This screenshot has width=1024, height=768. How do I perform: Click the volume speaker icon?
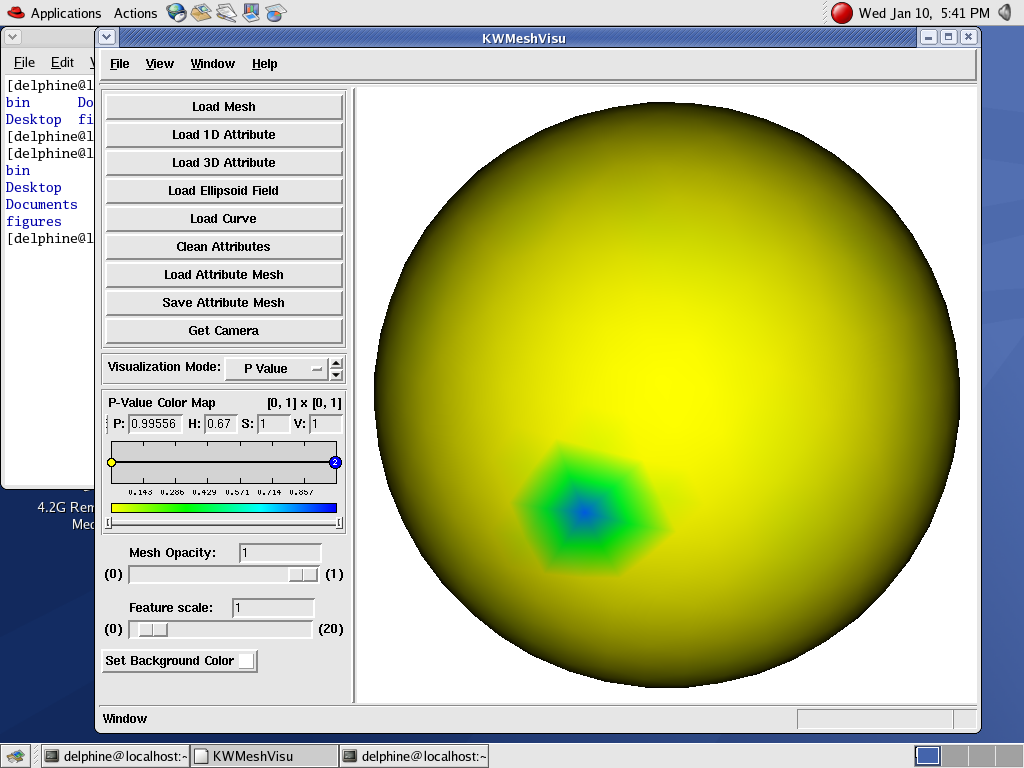click(x=1005, y=13)
